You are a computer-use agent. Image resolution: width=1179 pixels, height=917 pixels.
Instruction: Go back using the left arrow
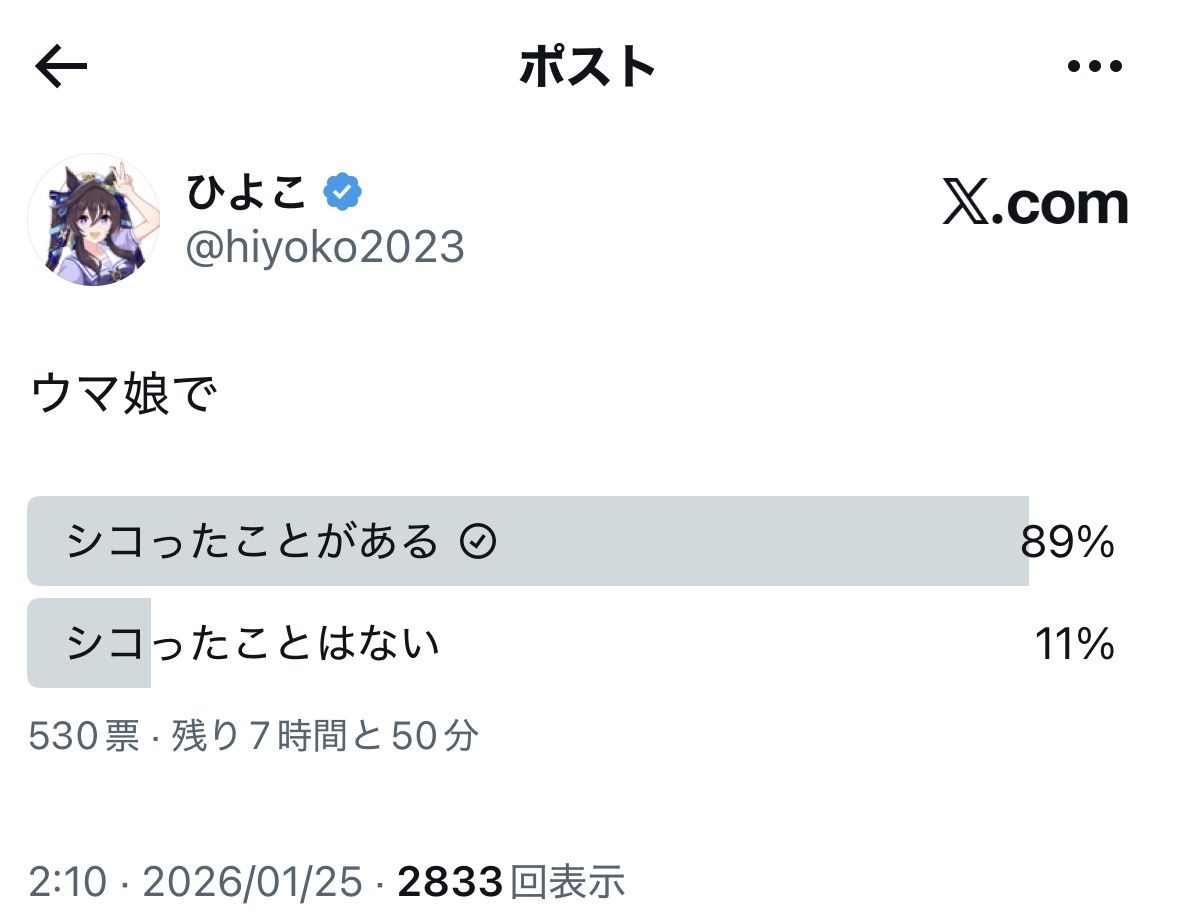click(x=61, y=67)
